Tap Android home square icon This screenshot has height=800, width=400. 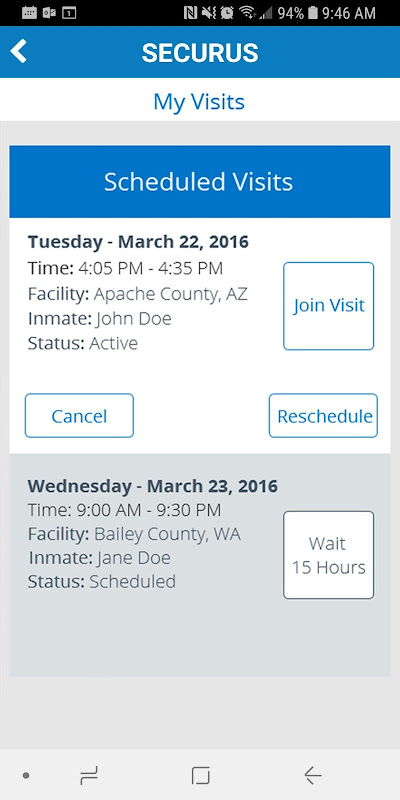(200, 776)
